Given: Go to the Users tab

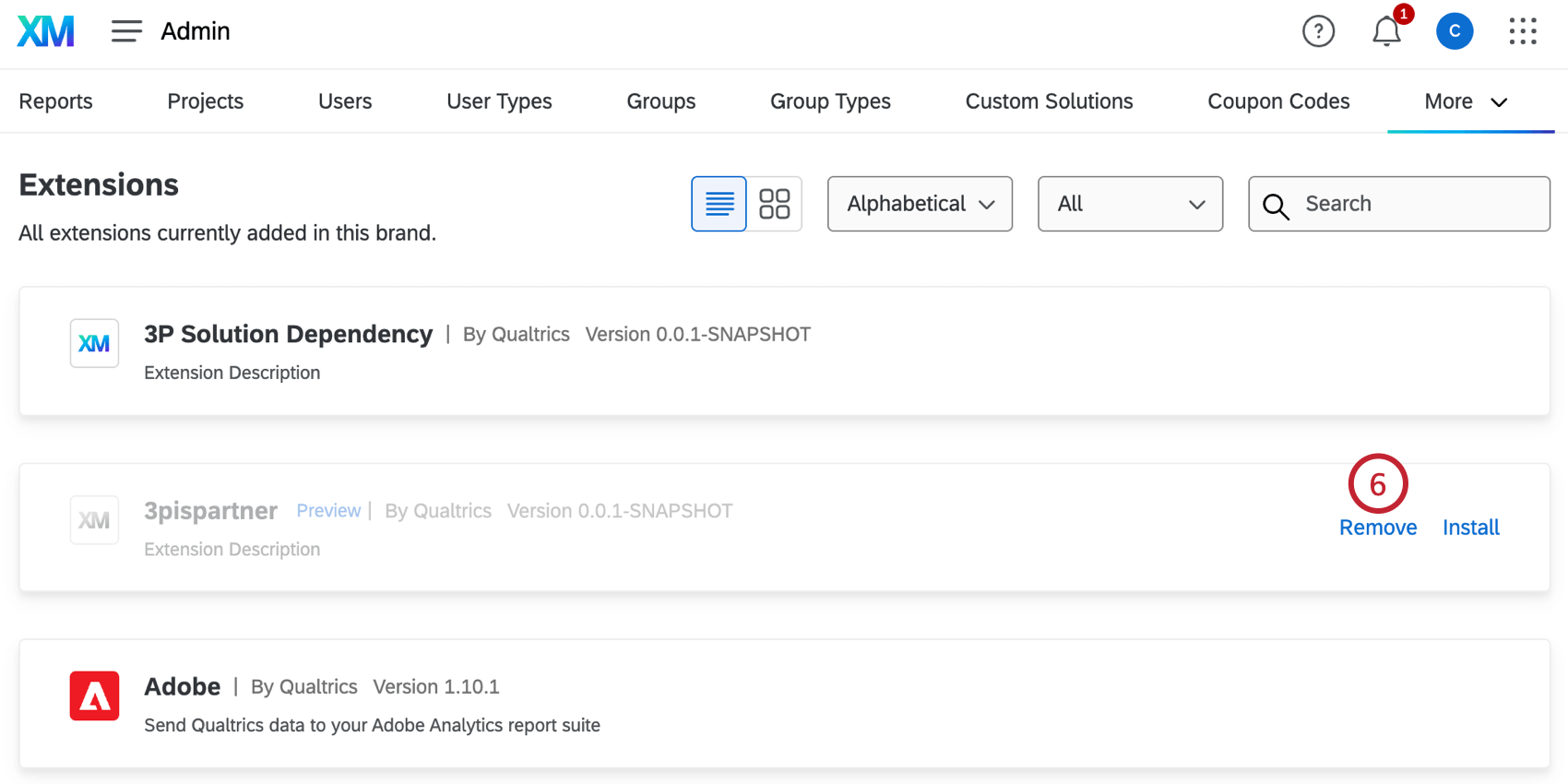Looking at the screenshot, I should pos(345,101).
